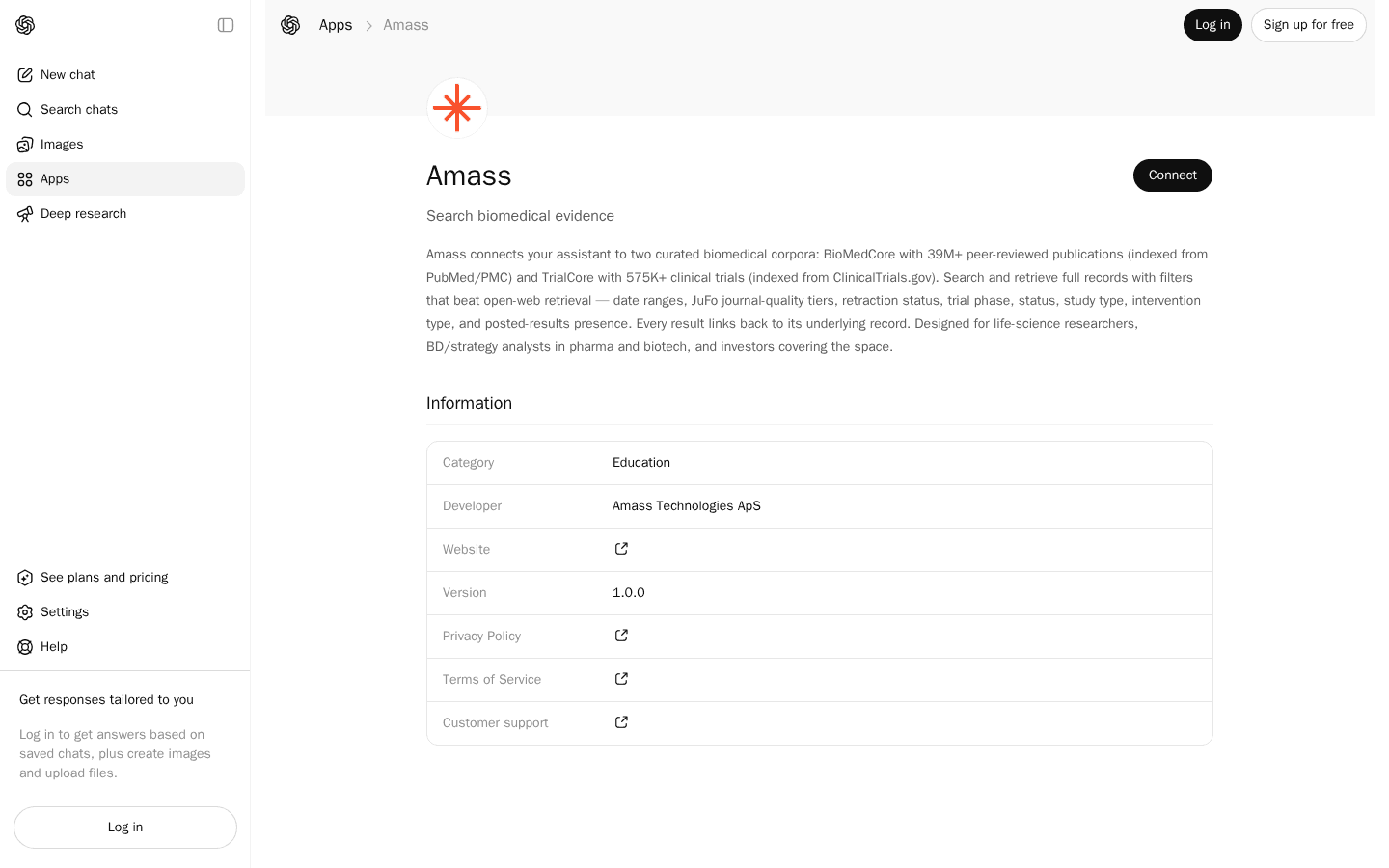Click the Deep research telescope icon
The height and width of the screenshot is (868, 1389).
[x=25, y=214]
